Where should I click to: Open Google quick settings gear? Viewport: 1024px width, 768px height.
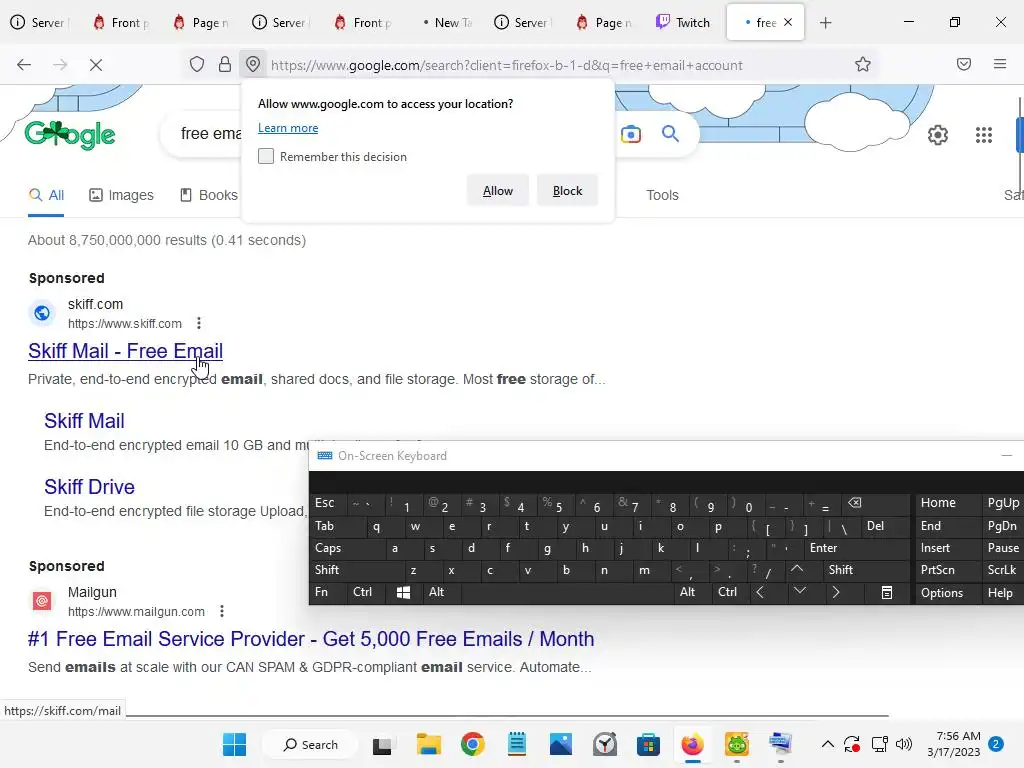tap(938, 135)
